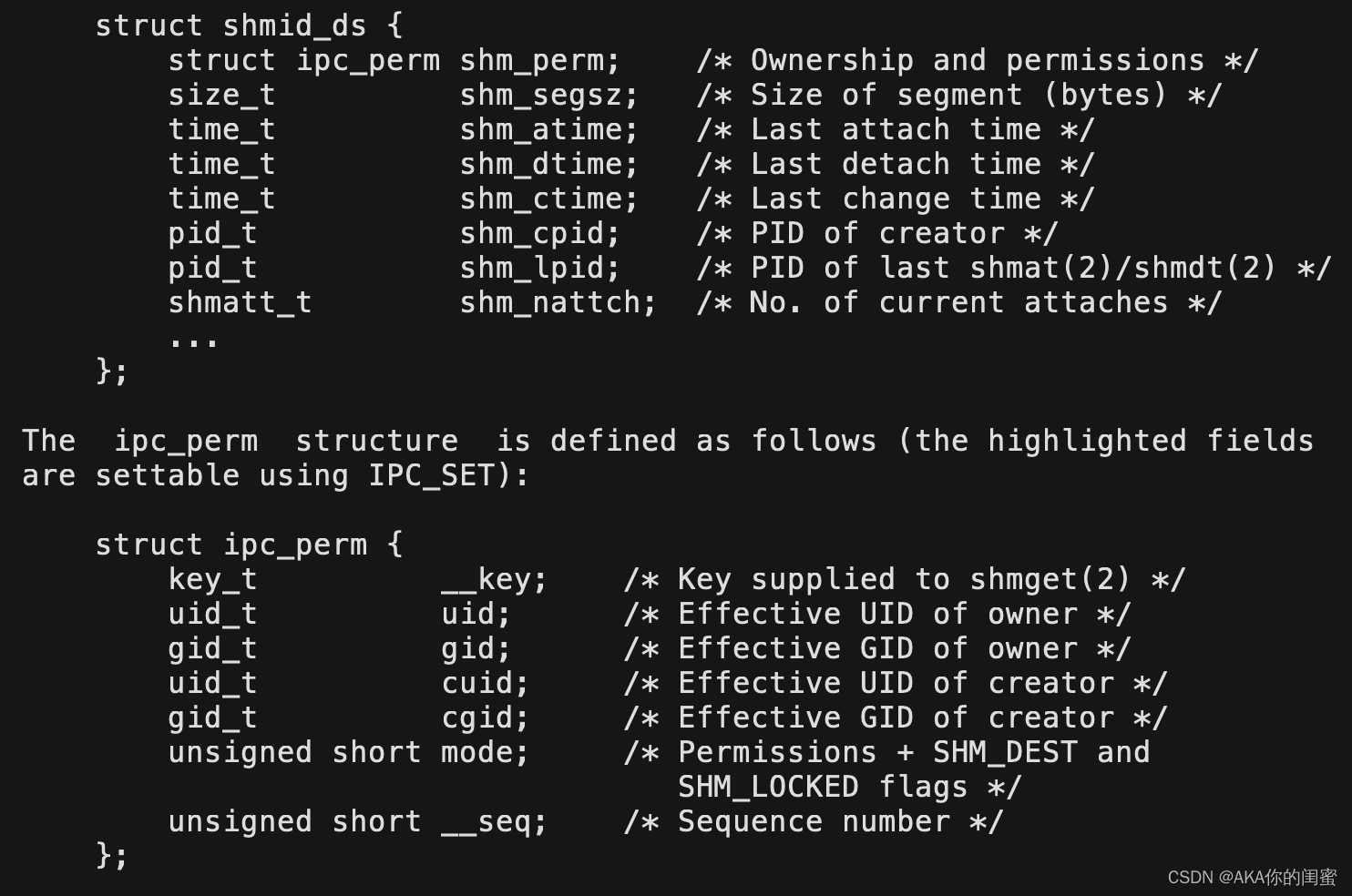Click the shm_segsz field name
Viewport: 1352px width, 896px height.
(x=548, y=96)
